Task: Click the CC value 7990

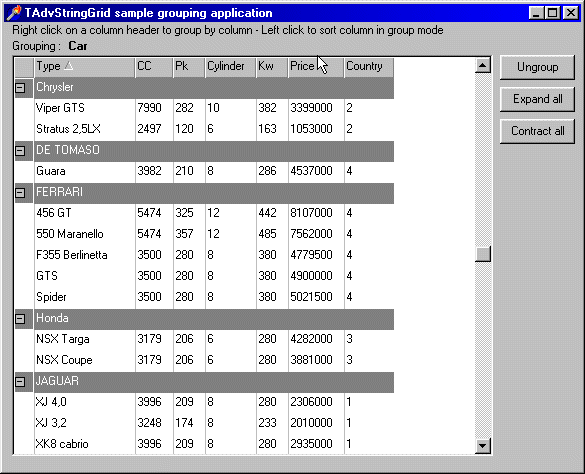Action: 154,109
